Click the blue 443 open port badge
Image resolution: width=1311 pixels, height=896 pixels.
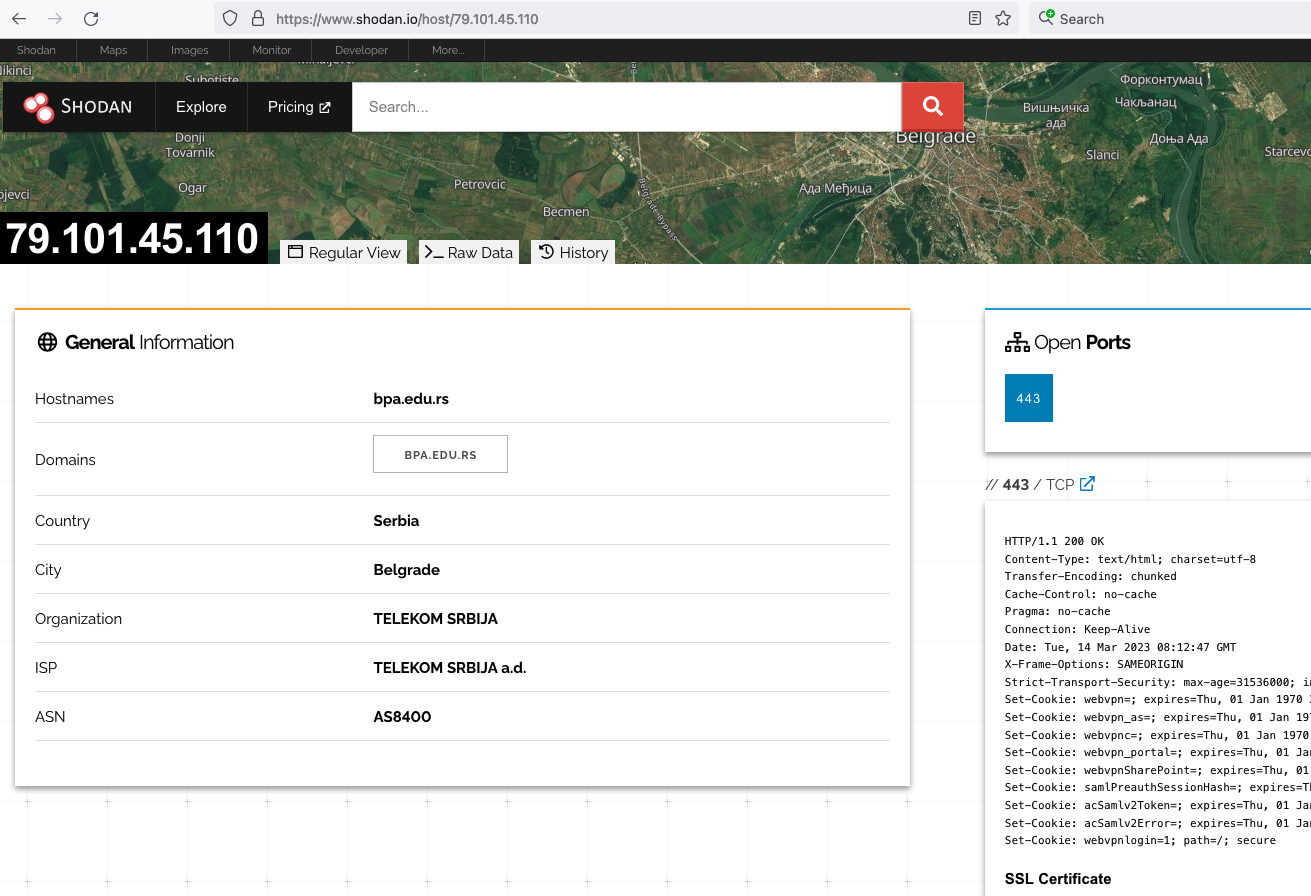(x=1028, y=398)
